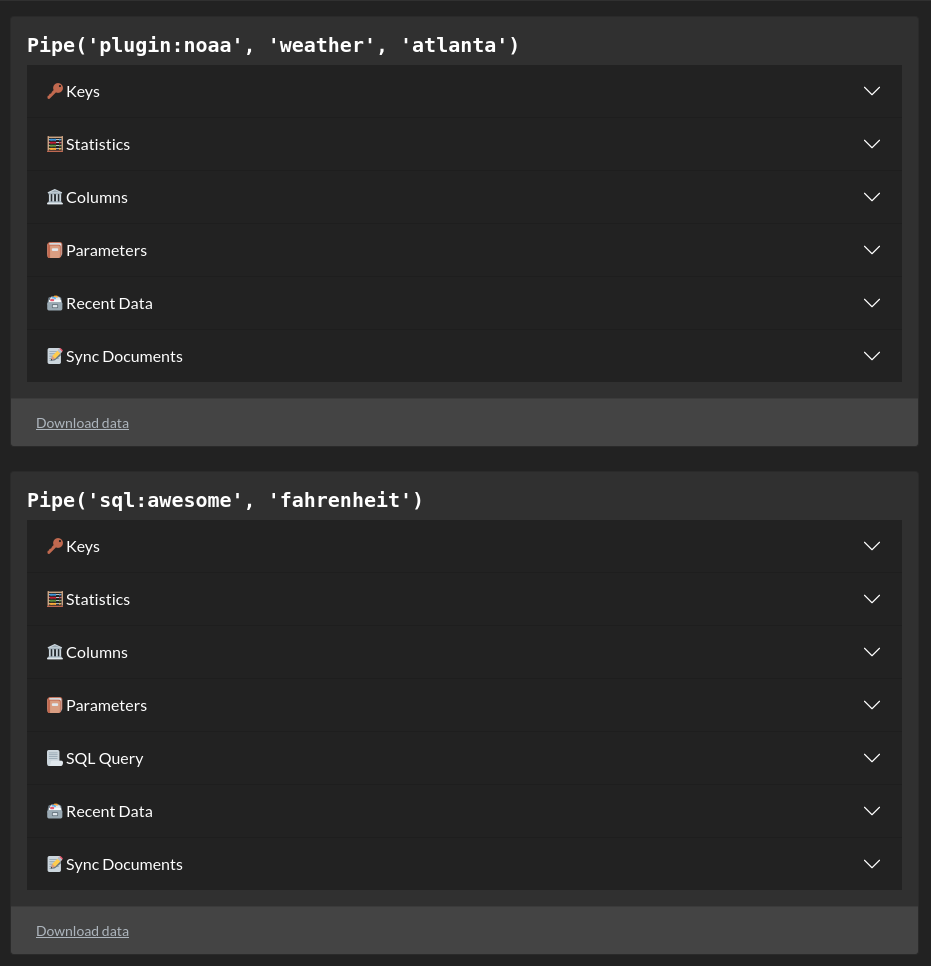Click the Statistics abacus icon in the fahrenheit pipe

55,599
